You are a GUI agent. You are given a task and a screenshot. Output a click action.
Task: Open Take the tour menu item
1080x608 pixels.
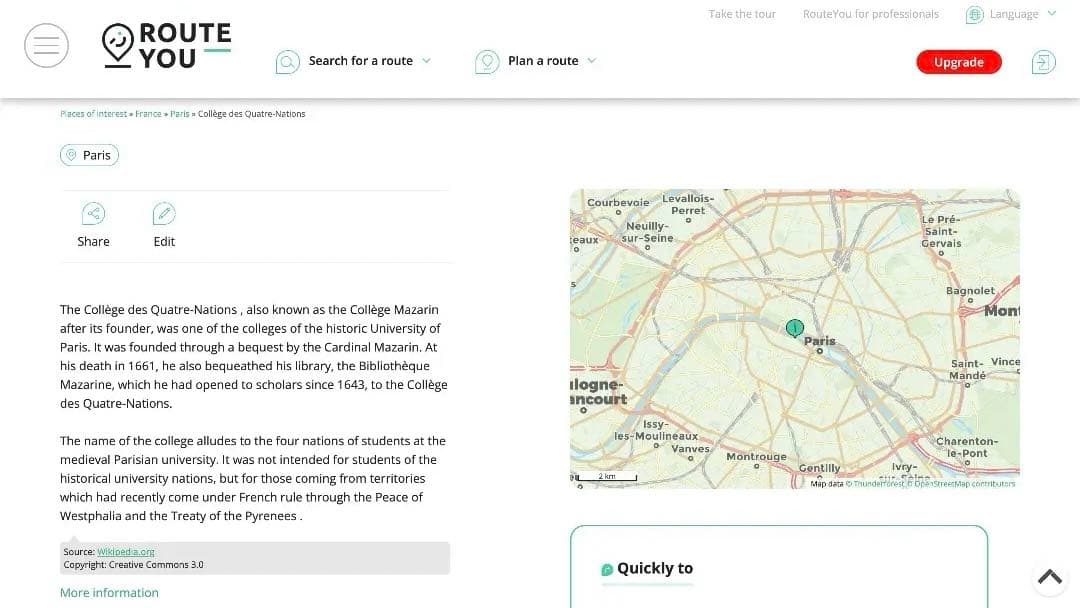pos(742,14)
